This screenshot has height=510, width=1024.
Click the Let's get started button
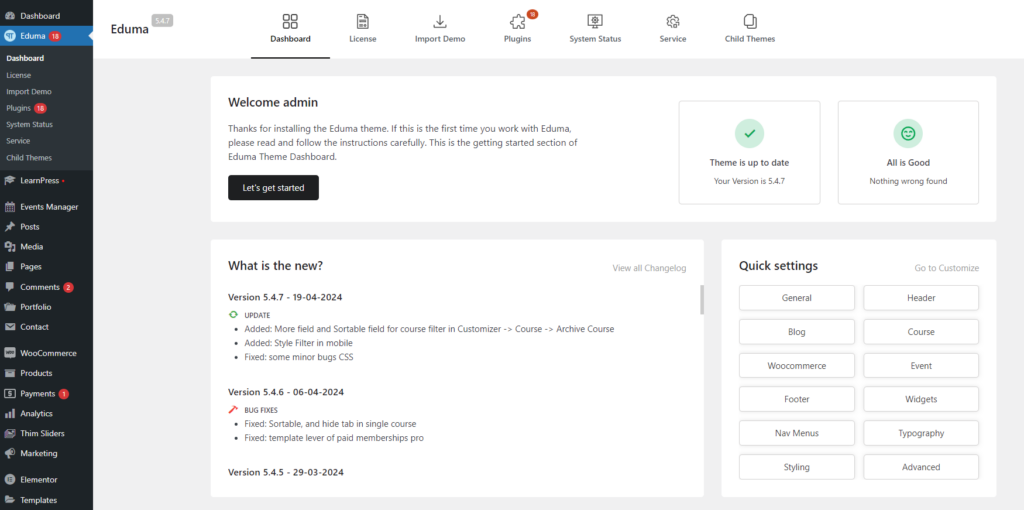pyautogui.click(x=273, y=187)
